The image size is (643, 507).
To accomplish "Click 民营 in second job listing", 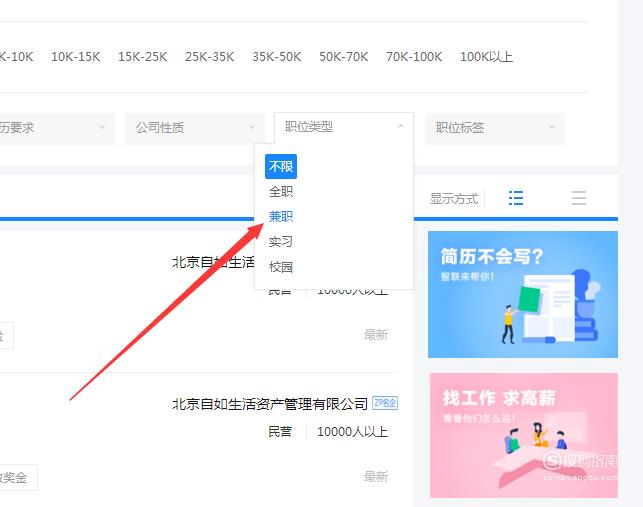I will click(x=280, y=432).
